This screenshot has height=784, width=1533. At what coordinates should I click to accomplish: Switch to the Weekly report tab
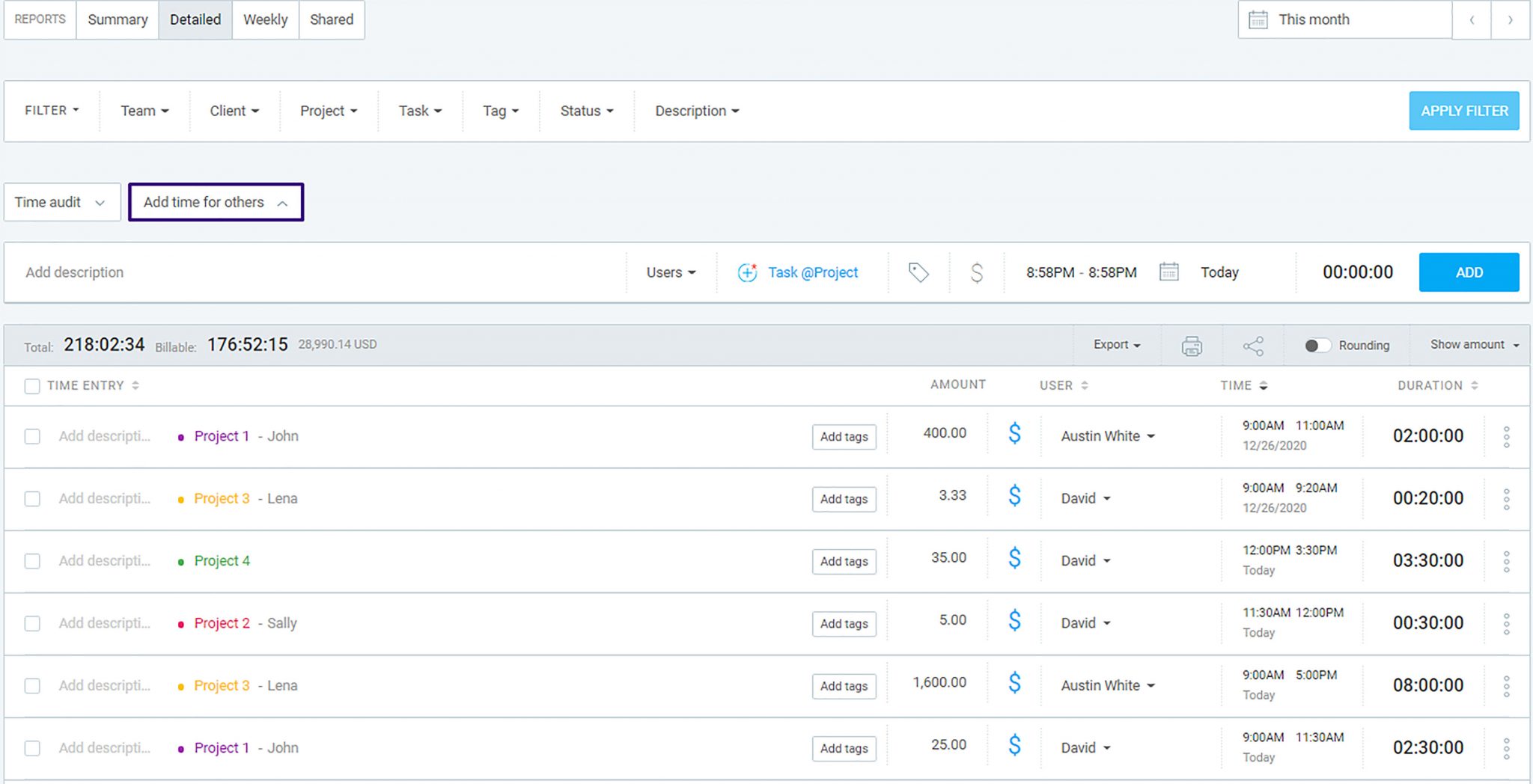coord(265,19)
